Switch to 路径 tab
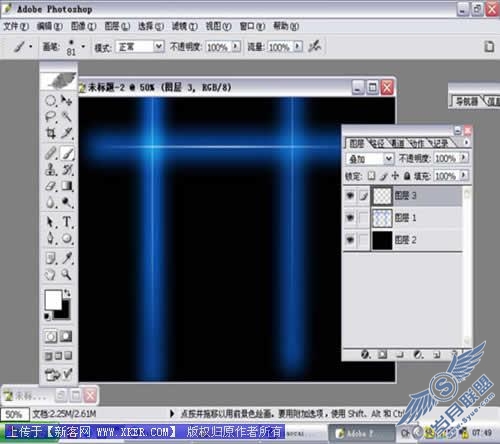The width and height of the screenshot is (500, 444). point(377,144)
